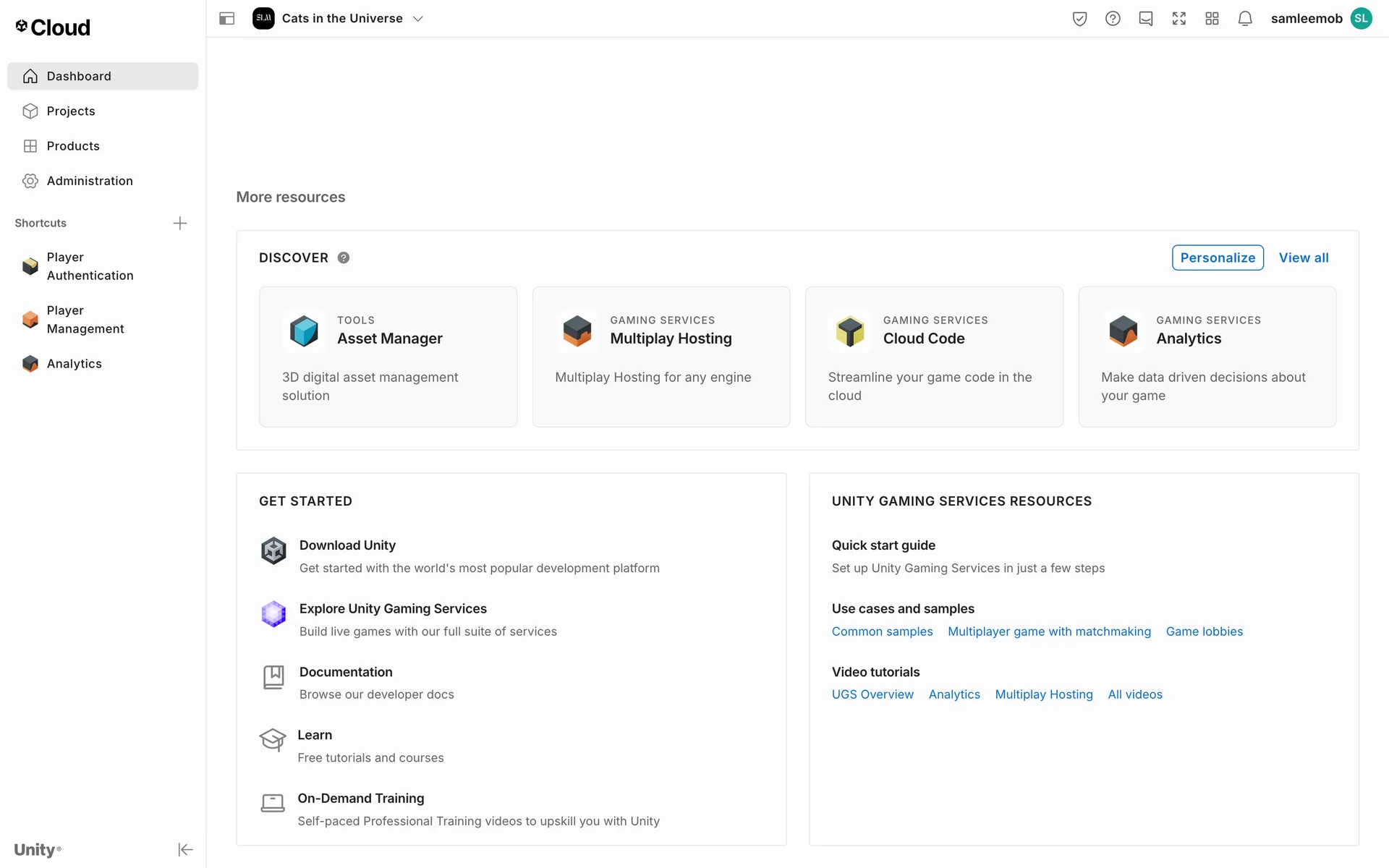Image resolution: width=1389 pixels, height=868 pixels.
Task: Open the Cloud Code service card
Action: tap(934, 357)
